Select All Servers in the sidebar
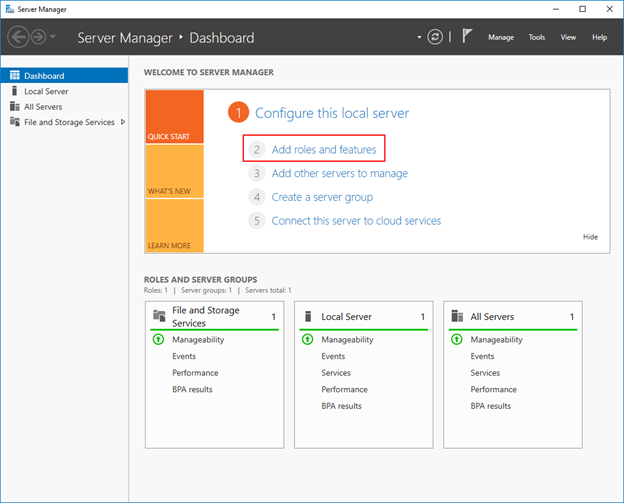Image resolution: width=624 pixels, height=503 pixels. 64,107
